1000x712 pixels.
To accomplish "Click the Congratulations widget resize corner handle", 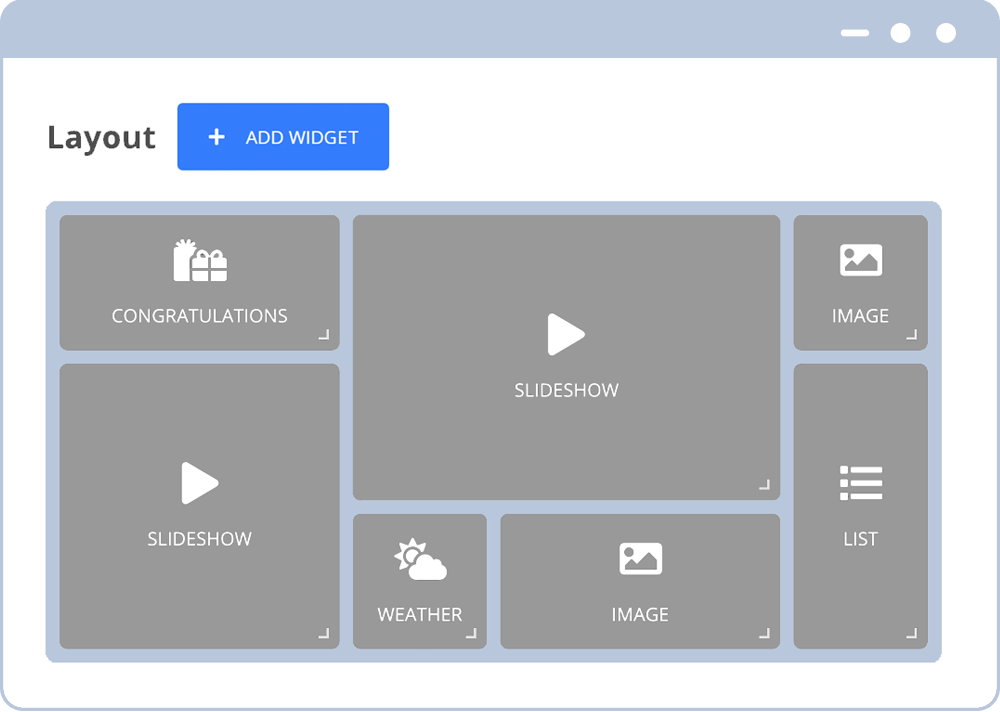I will tap(324, 334).
